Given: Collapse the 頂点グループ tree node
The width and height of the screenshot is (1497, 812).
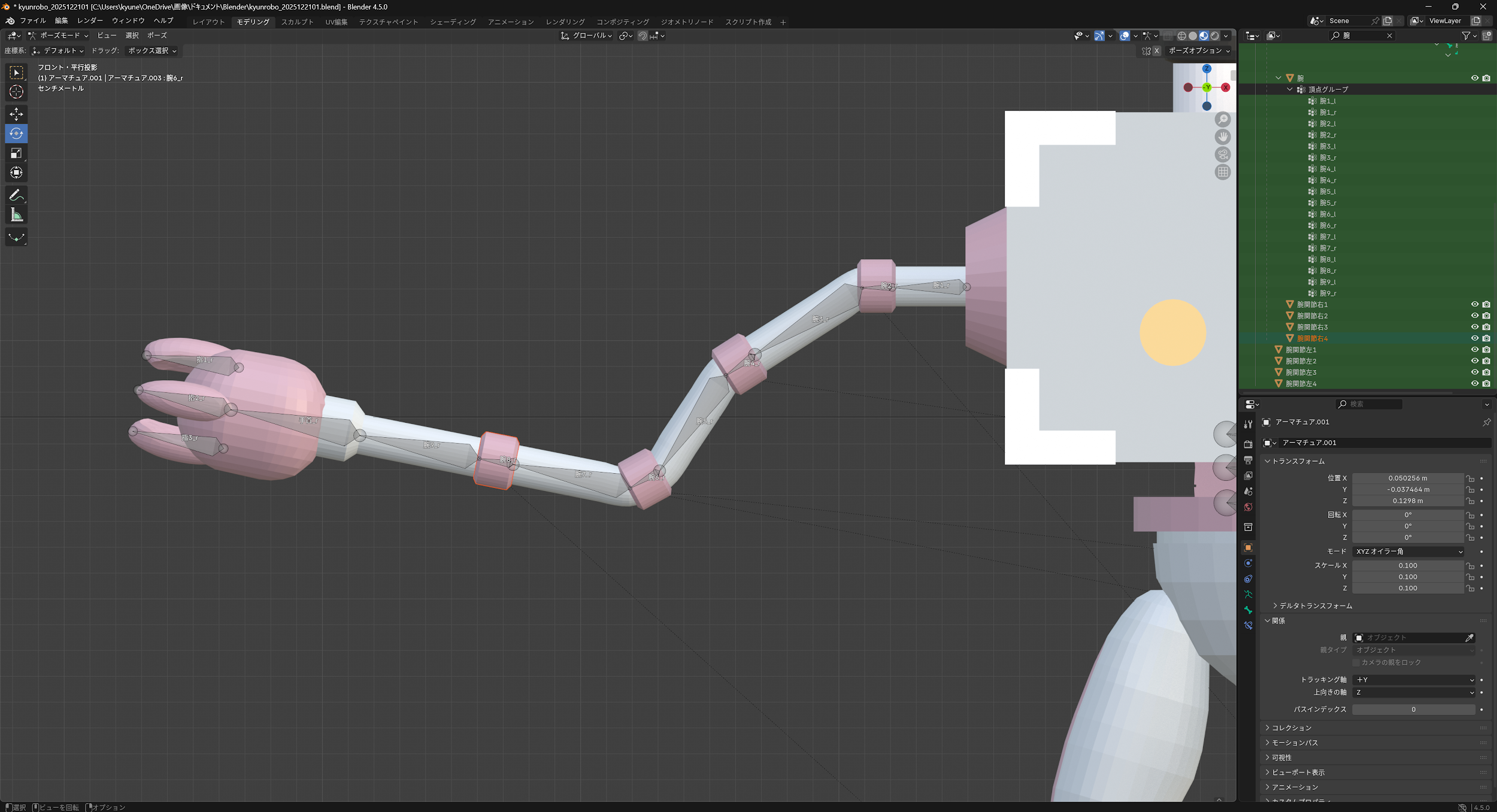Looking at the screenshot, I should (x=1289, y=89).
